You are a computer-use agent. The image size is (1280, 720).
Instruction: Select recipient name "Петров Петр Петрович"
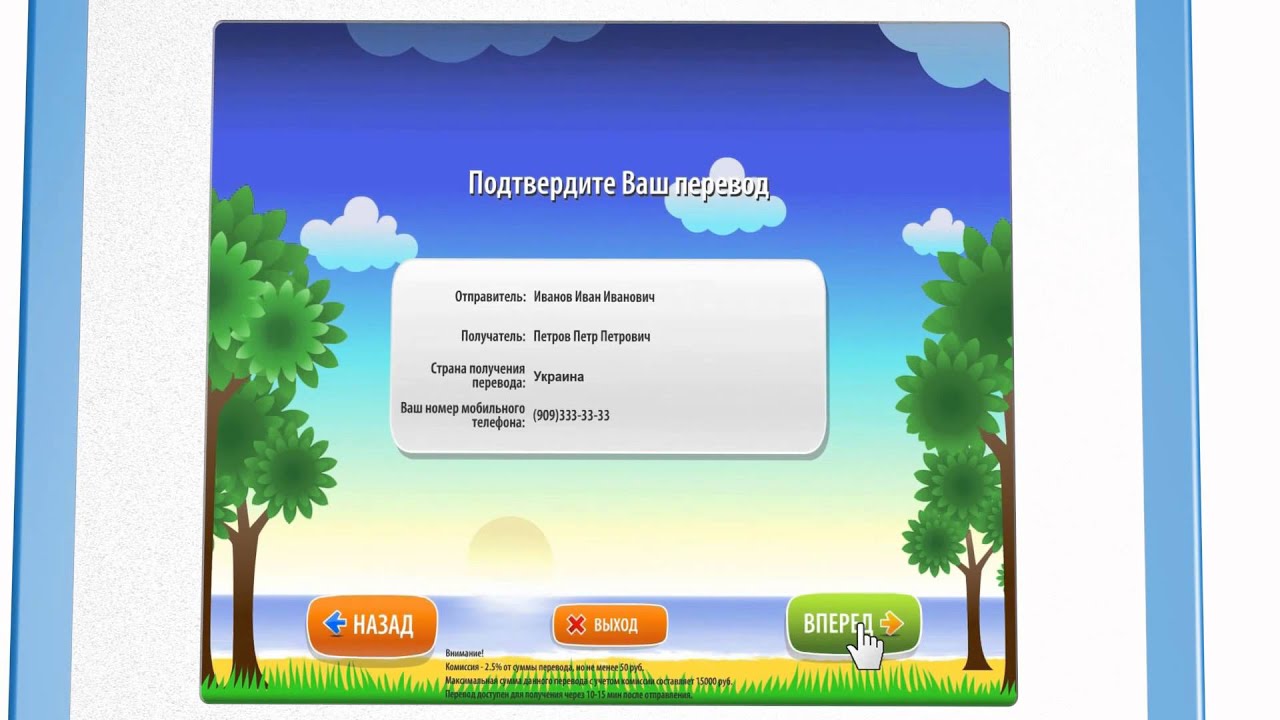(x=591, y=337)
